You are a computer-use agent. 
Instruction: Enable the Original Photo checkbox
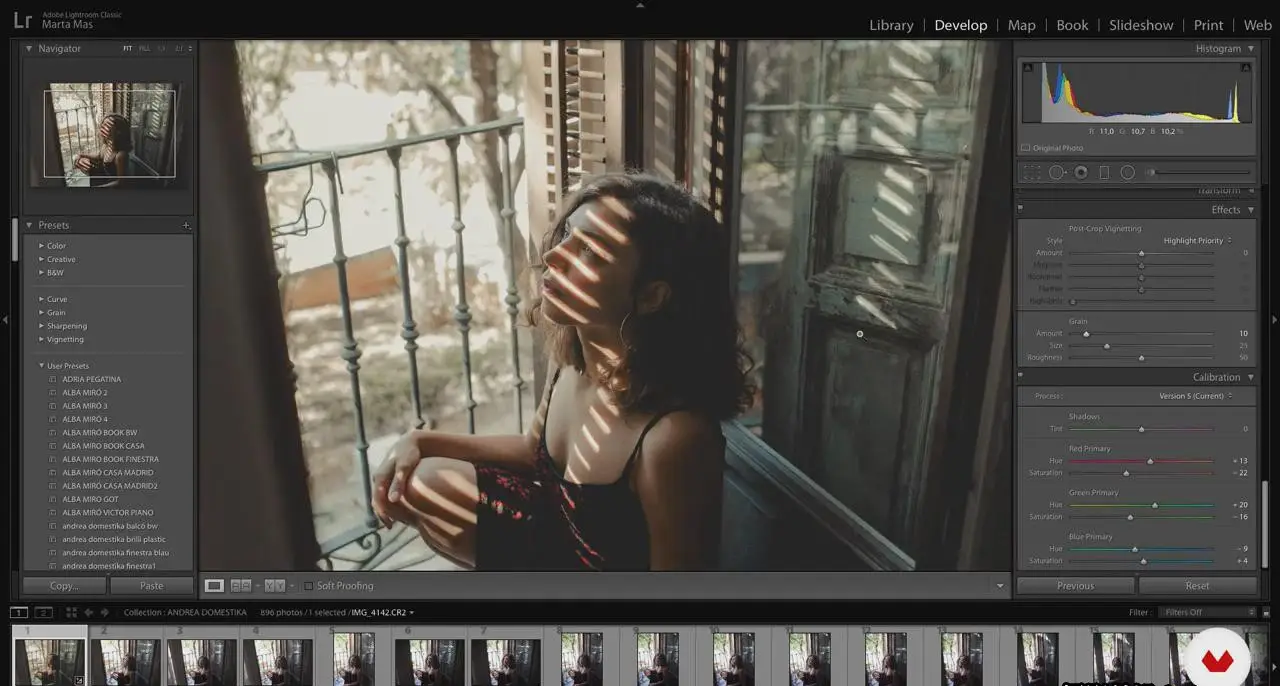1026,148
